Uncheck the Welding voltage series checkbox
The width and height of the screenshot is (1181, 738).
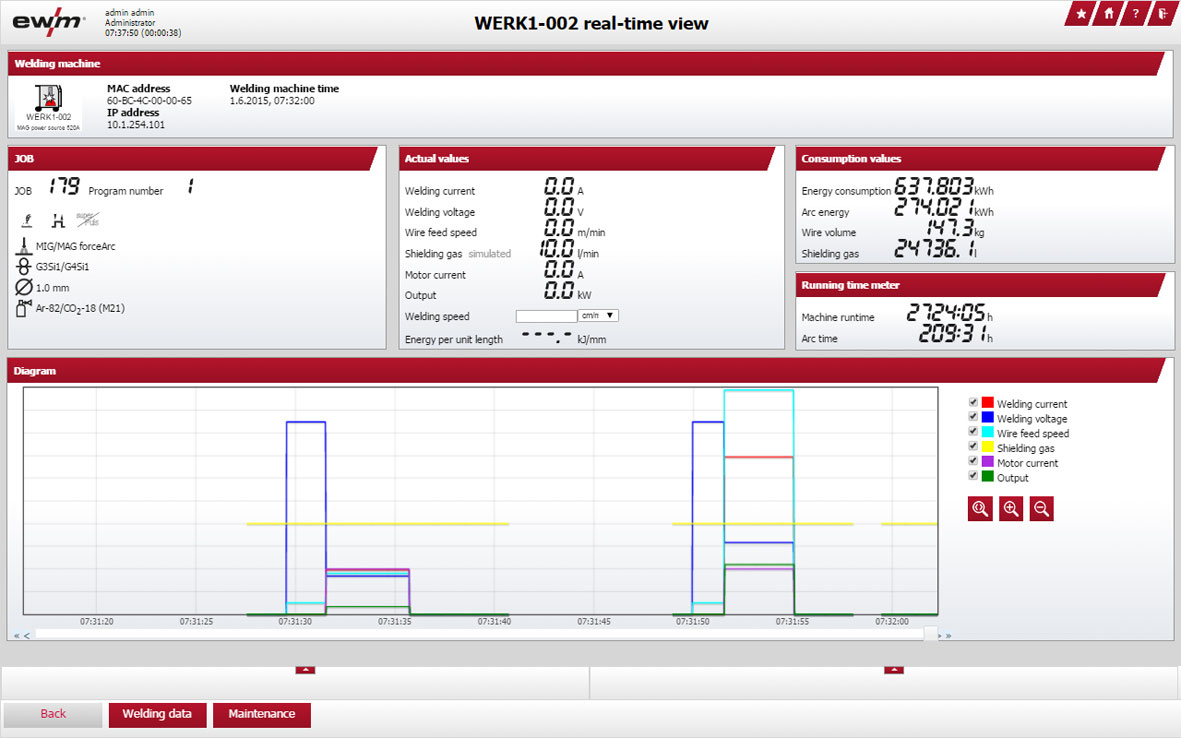tap(973, 417)
